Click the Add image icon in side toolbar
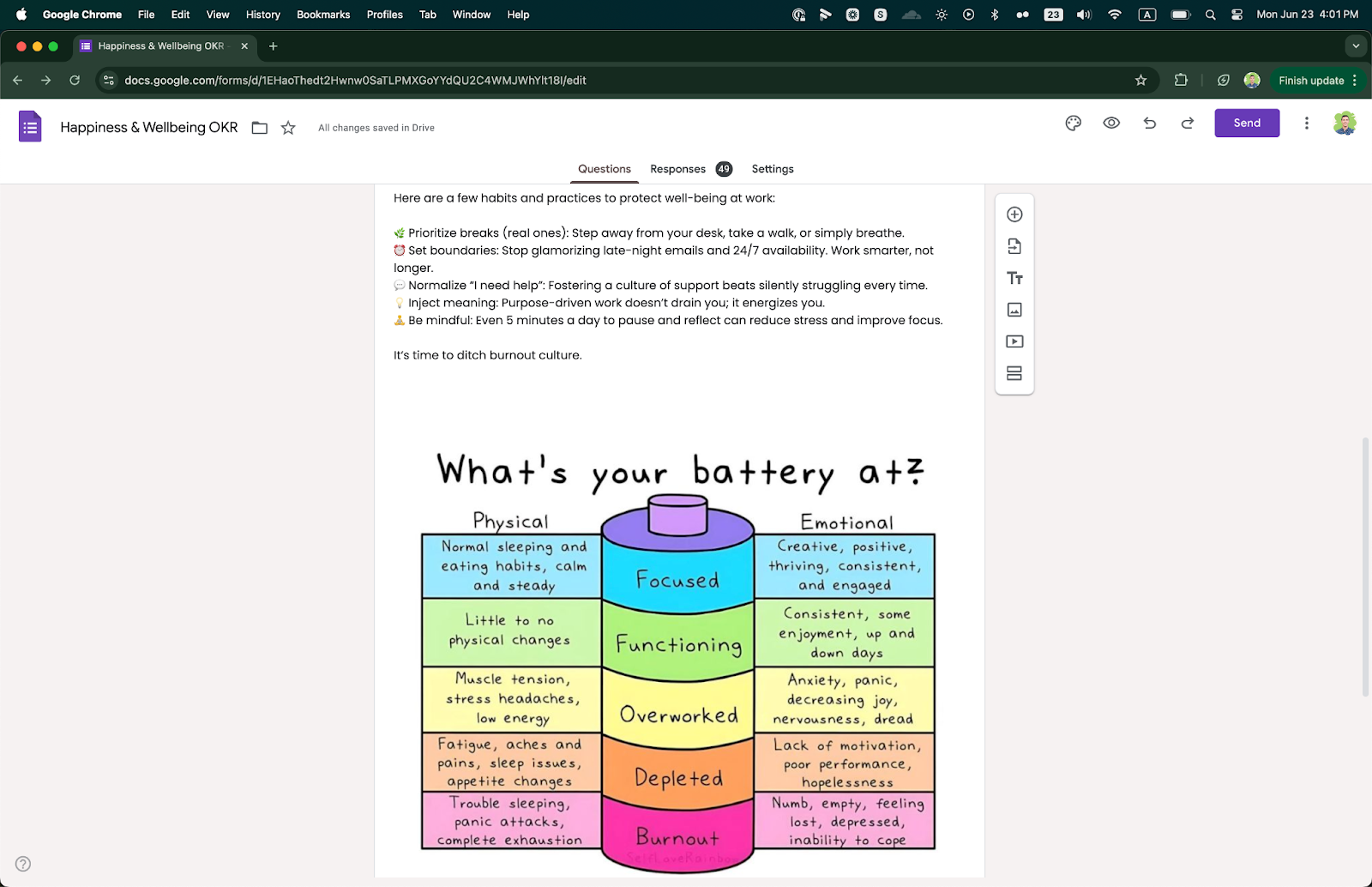This screenshot has width=1372, height=887. pos(1014,310)
